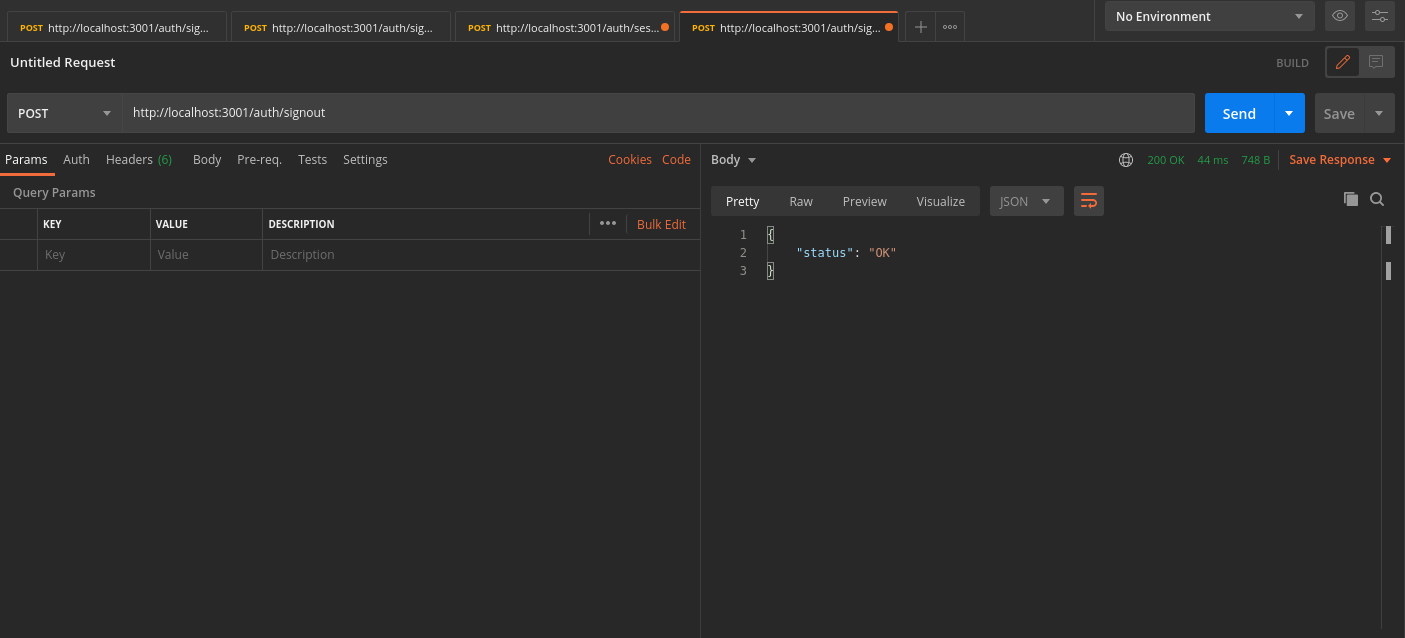Switch to the Tests tab

click(312, 159)
